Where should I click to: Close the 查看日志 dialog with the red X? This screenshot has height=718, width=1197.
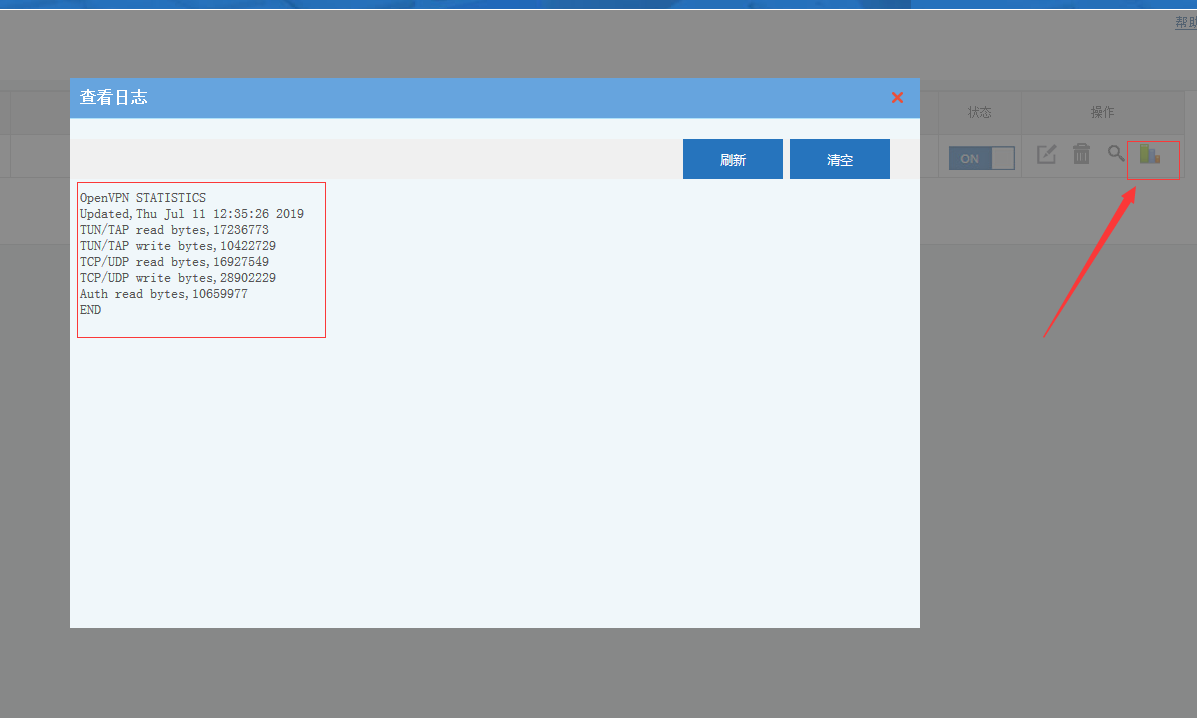tap(897, 97)
